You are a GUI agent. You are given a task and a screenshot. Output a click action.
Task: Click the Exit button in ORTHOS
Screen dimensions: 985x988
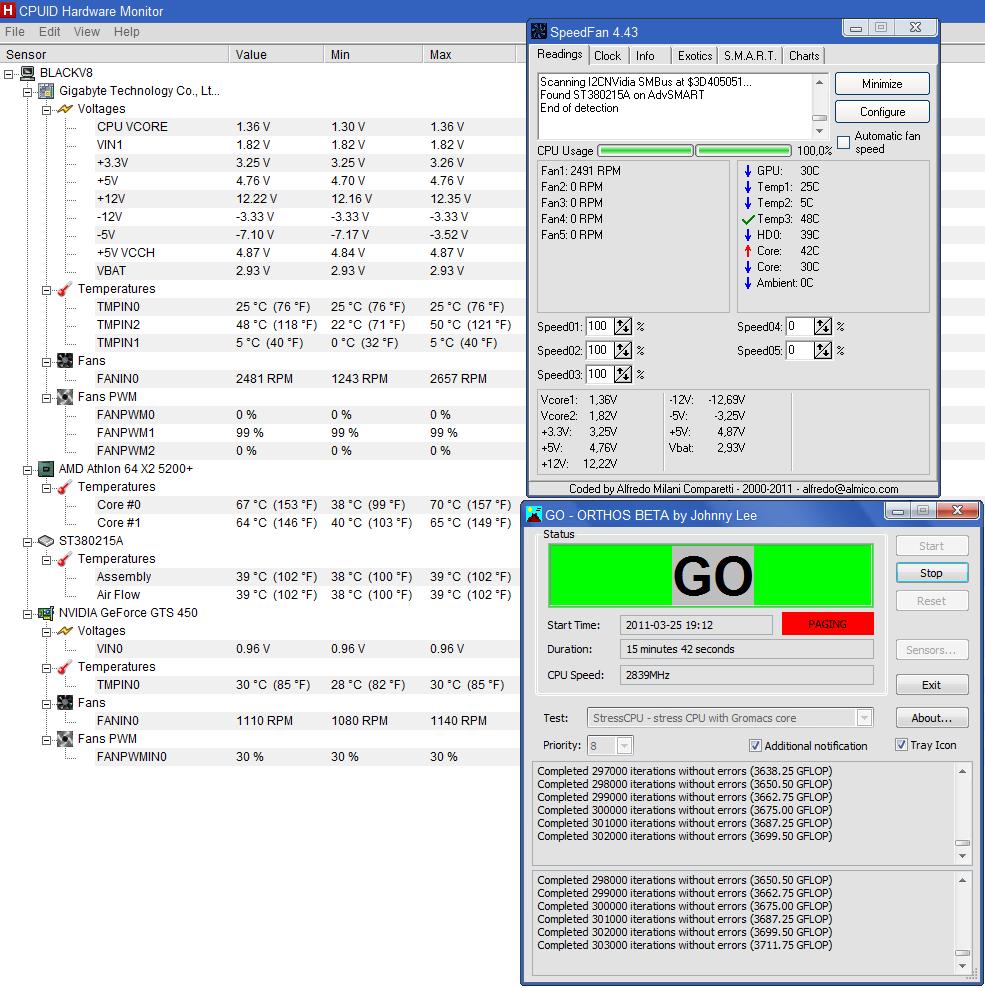[x=931, y=685]
